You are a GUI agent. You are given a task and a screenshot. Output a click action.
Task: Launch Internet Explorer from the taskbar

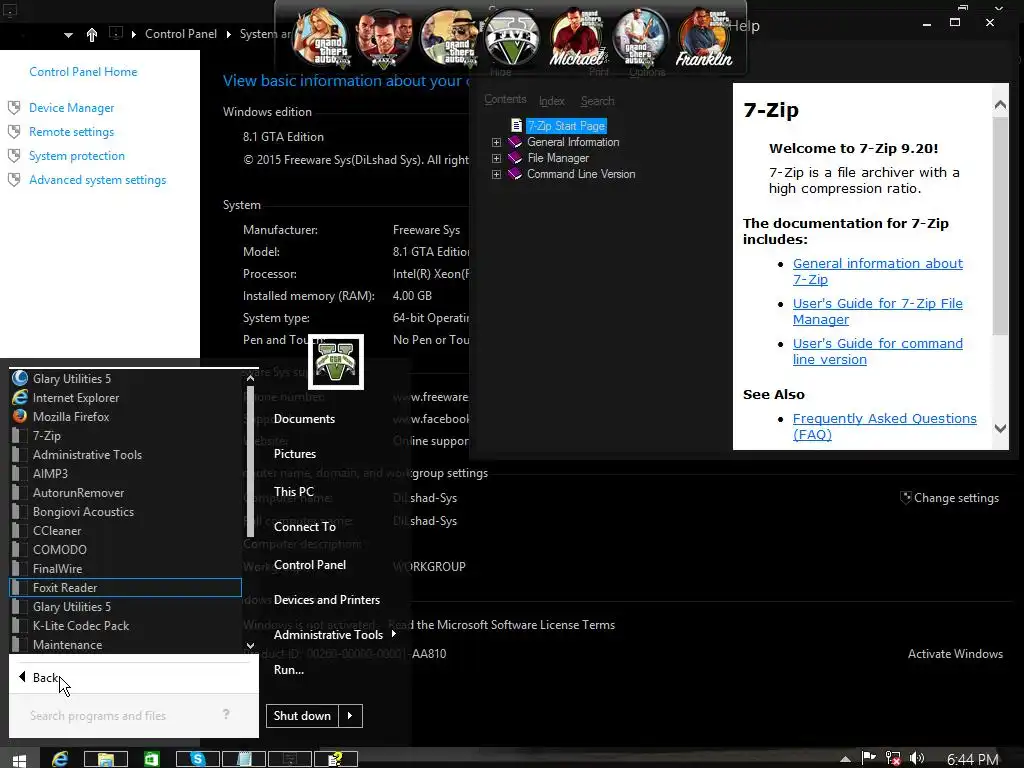[60, 758]
